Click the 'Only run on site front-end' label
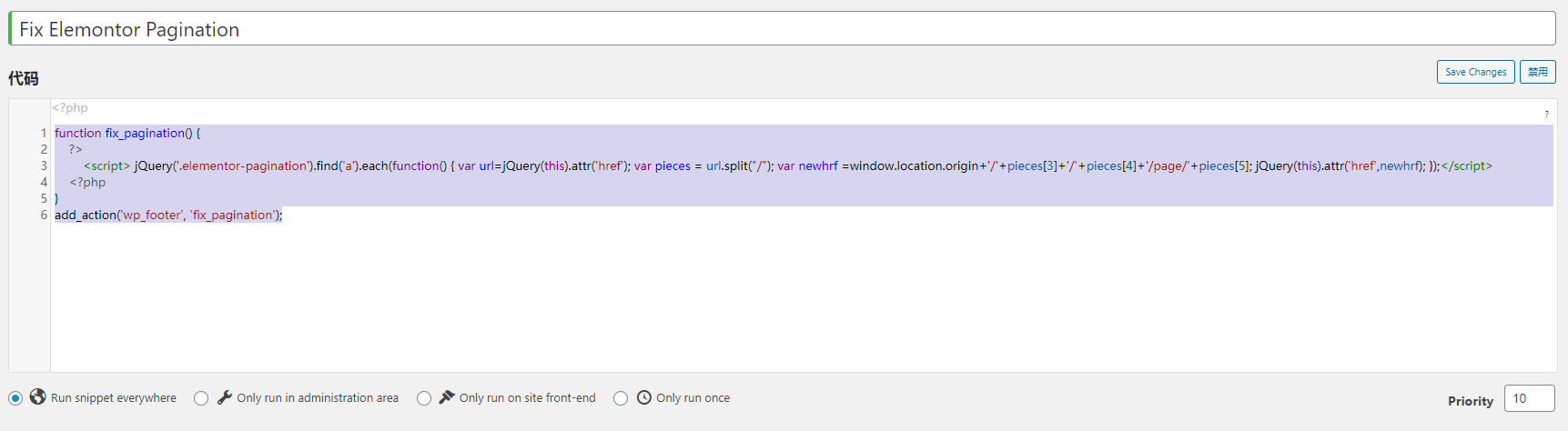Screen dimensions: 1568x431 tap(528, 398)
